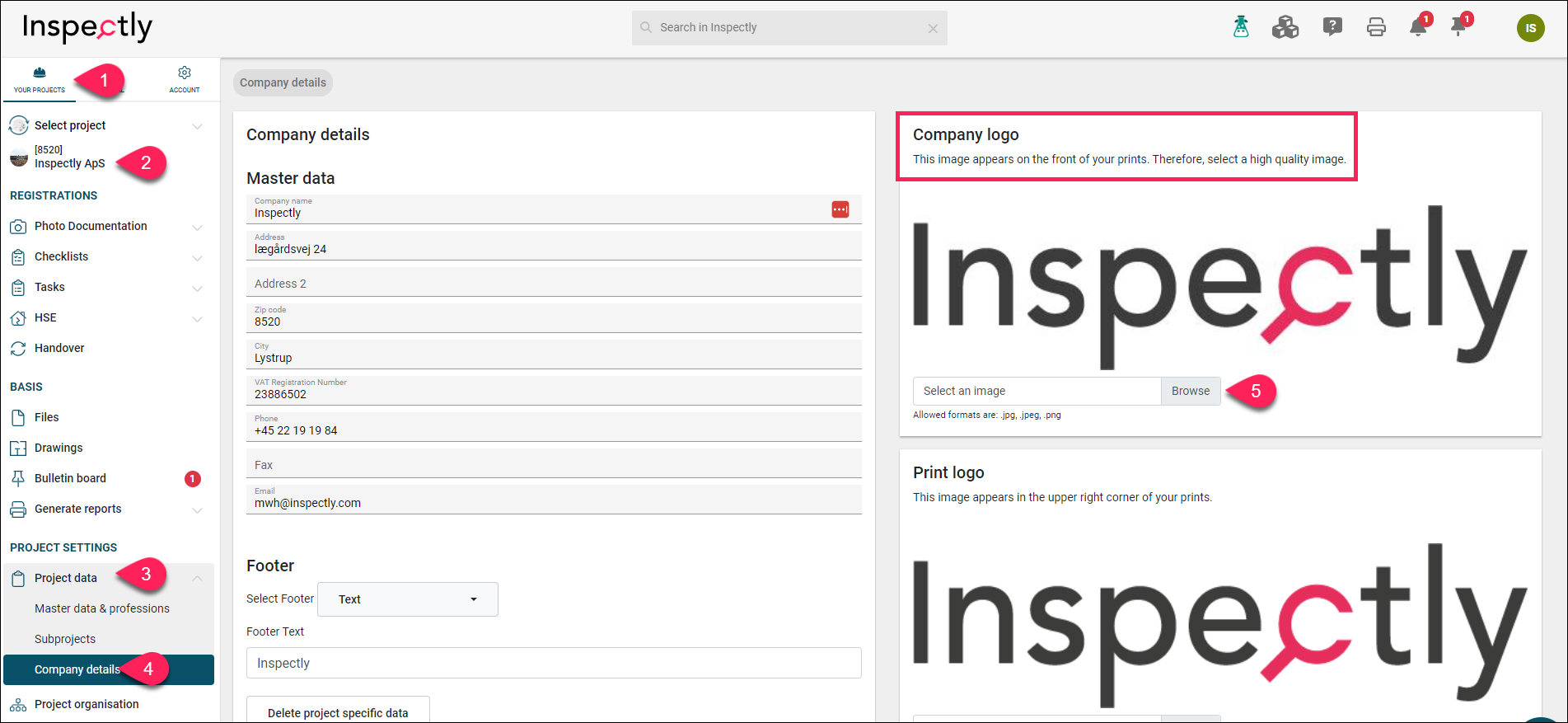Click the Search in Inspectly field
The height and width of the screenshot is (723, 1568).
(x=789, y=27)
